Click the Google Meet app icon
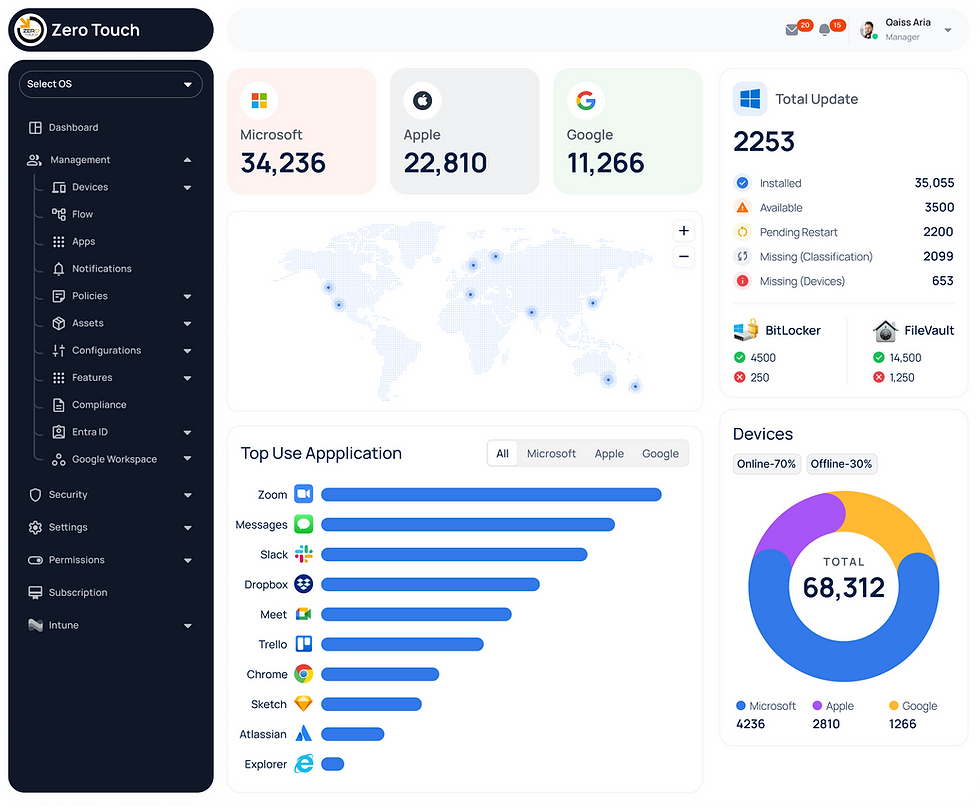980x807 pixels. [x=304, y=614]
